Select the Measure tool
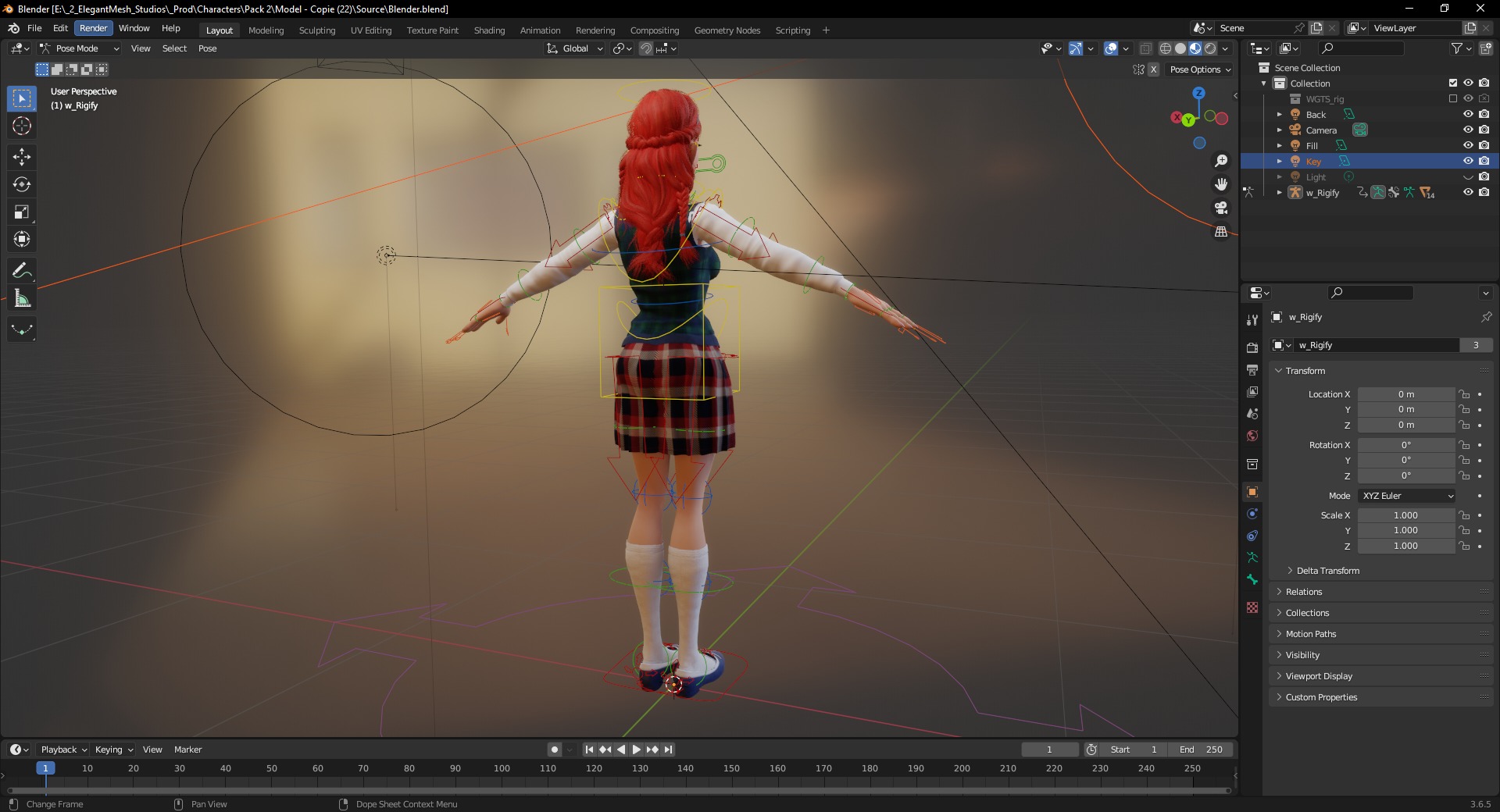The image size is (1500, 812). point(22,298)
